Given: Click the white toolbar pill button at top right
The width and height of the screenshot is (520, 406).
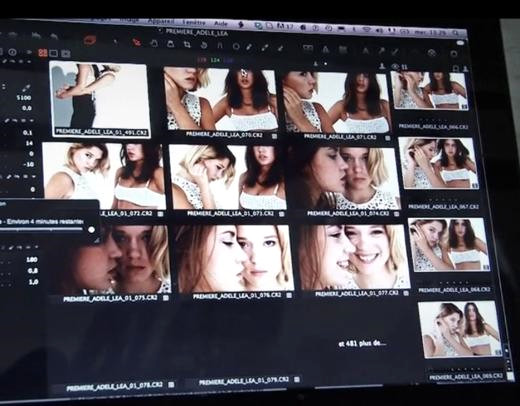Looking at the screenshot, I should pyautogui.click(x=460, y=43).
